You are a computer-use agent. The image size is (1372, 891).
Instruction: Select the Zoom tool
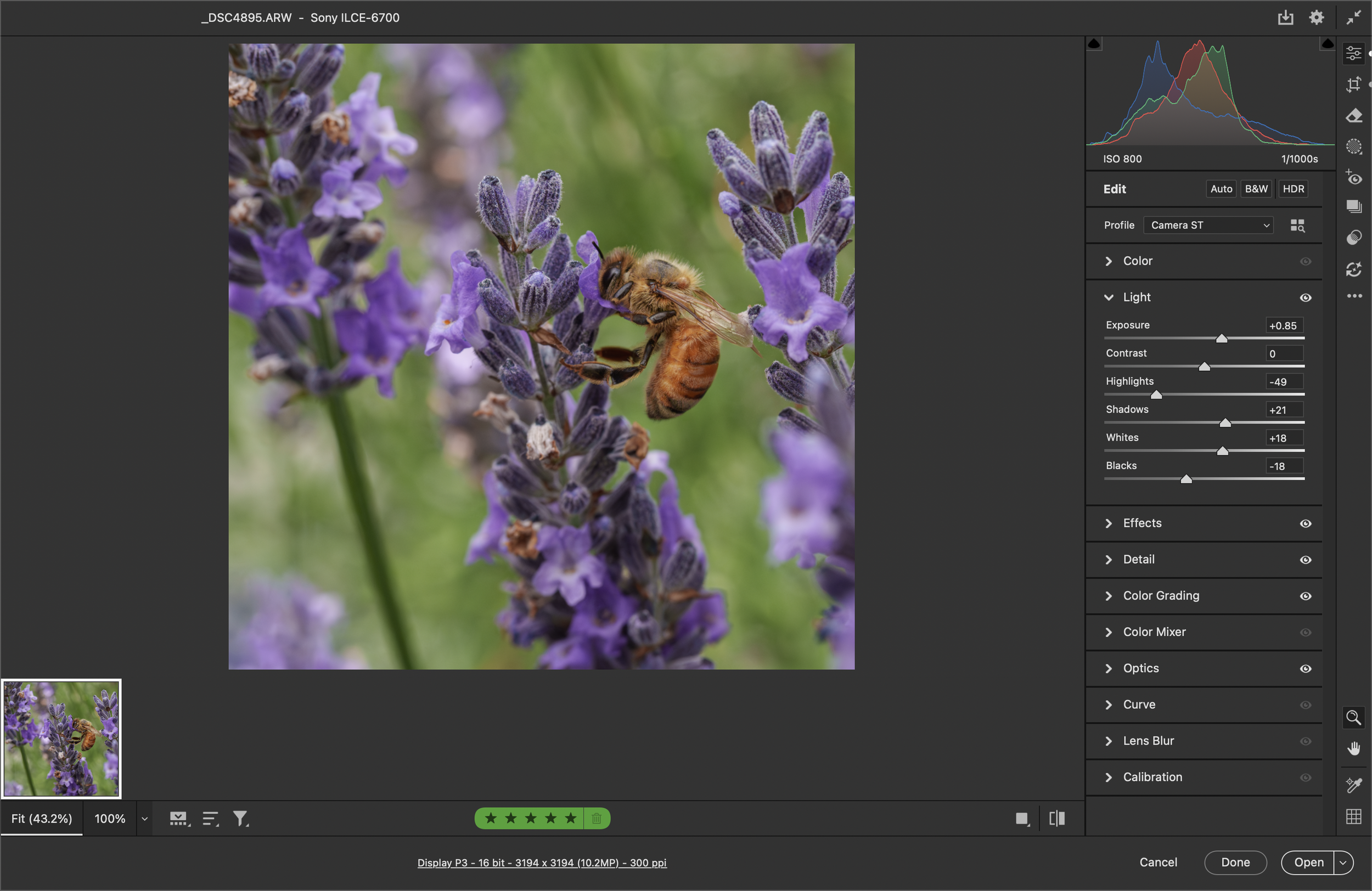click(1354, 717)
